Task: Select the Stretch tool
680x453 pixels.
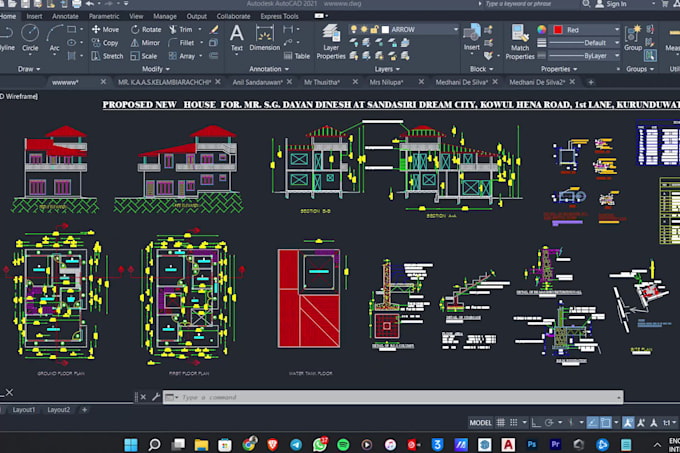Action: pos(108,56)
